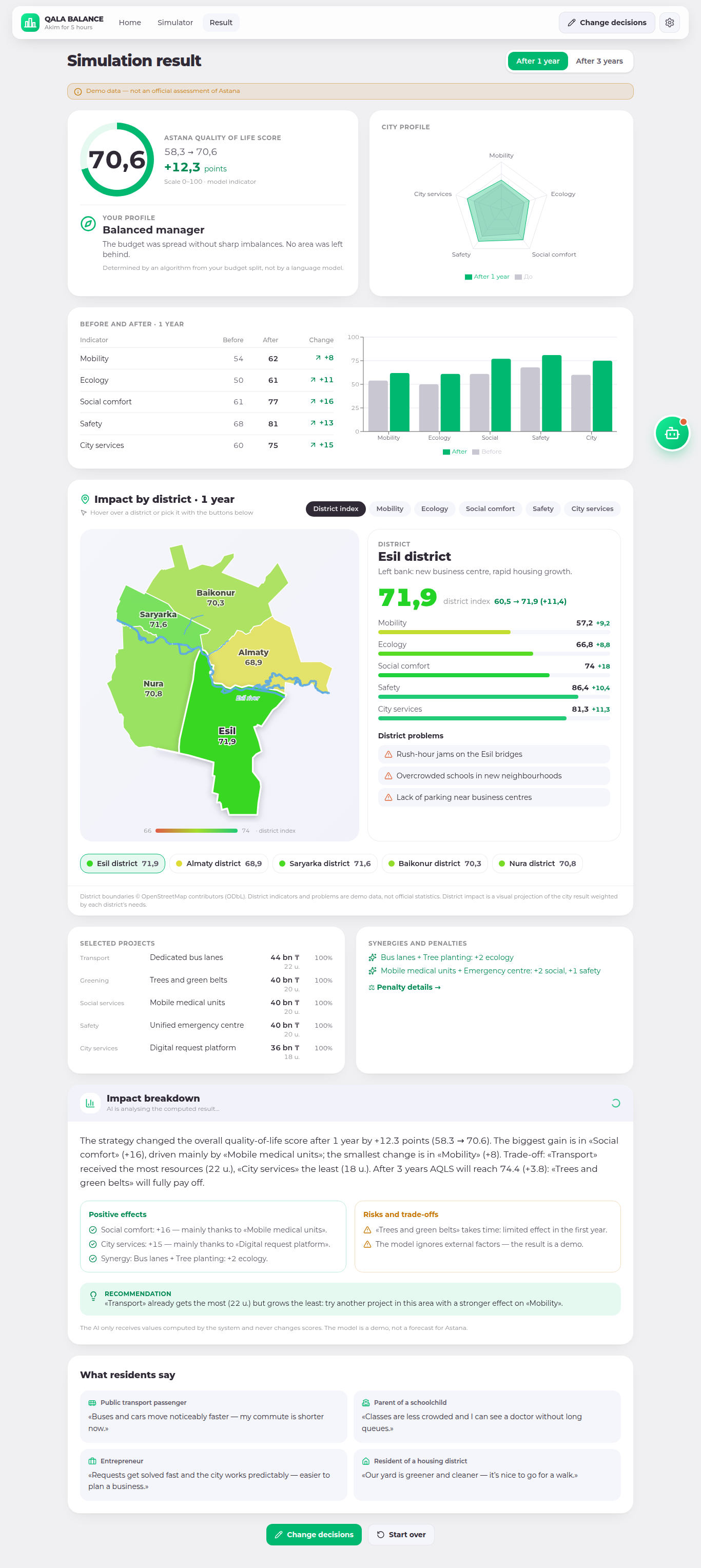This screenshot has width=701, height=1568.
Task: Select the Safety map filter chip
Action: pos(542,509)
